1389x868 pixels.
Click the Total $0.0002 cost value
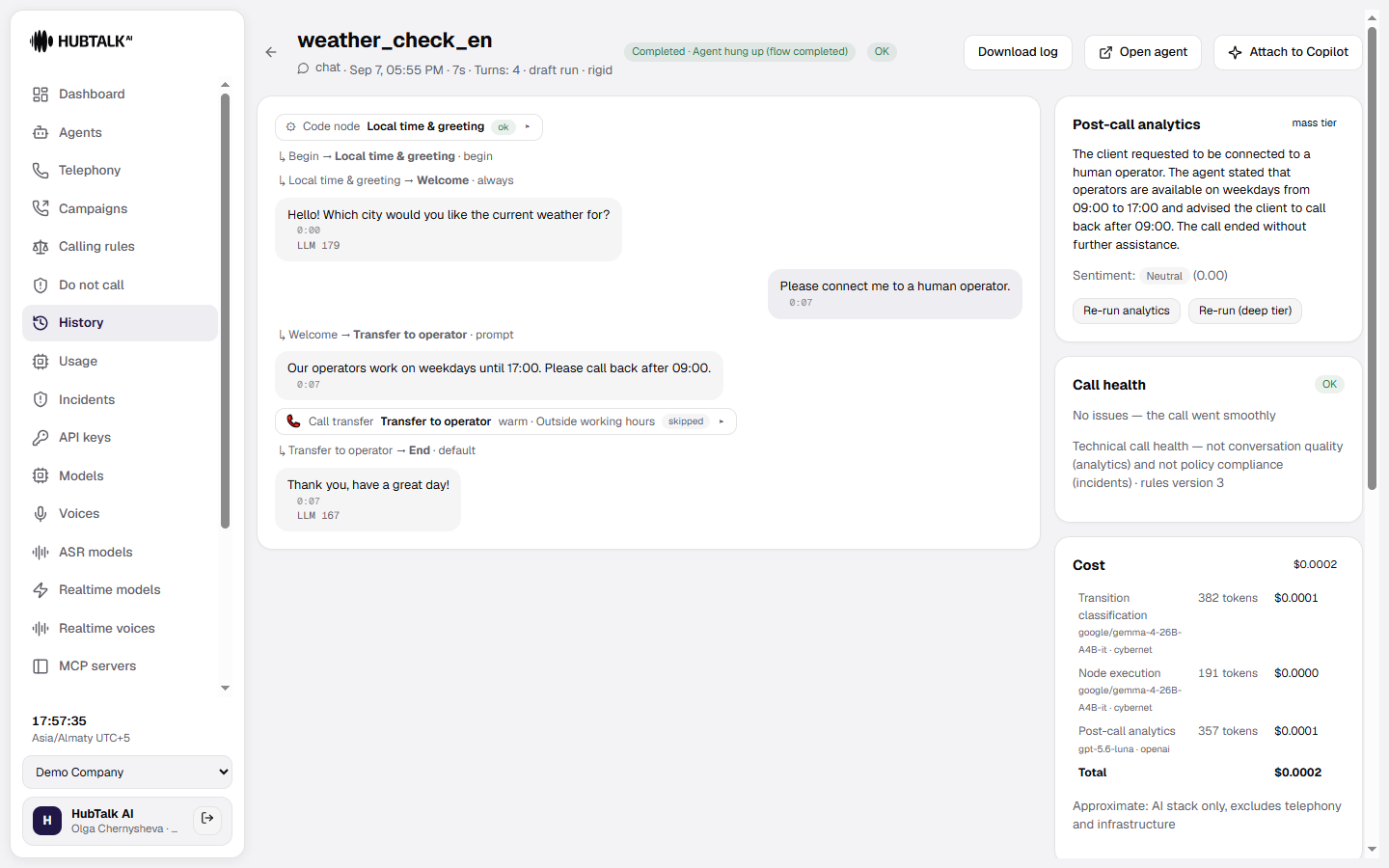pyautogui.click(x=1297, y=773)
